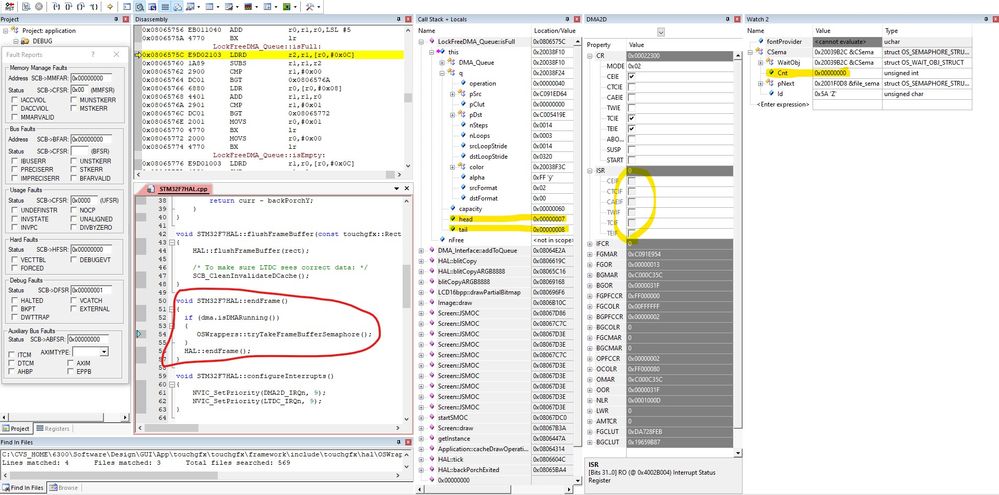Click the System Viewer windows toolbar icon

(287, 6)
